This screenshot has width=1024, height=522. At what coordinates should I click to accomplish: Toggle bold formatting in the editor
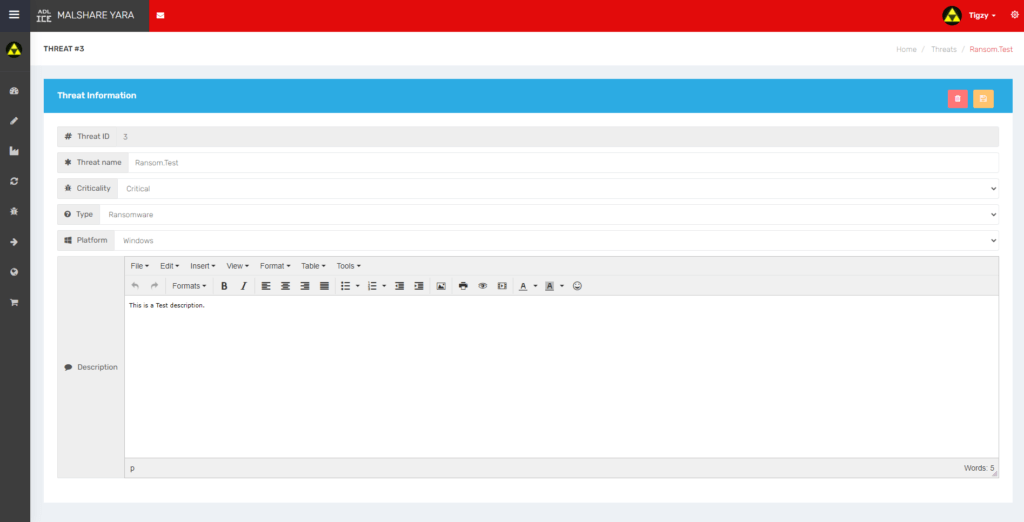coord(224,286)
